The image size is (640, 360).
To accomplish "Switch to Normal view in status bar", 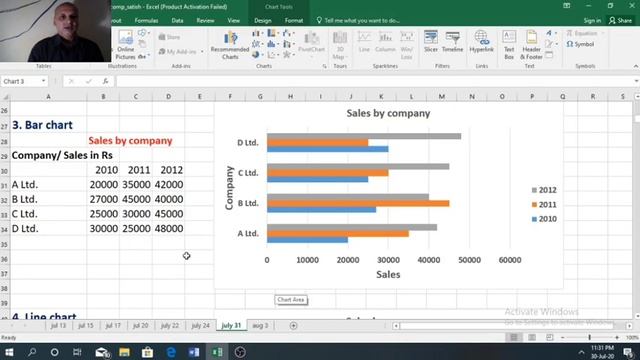I will [514, 338].
